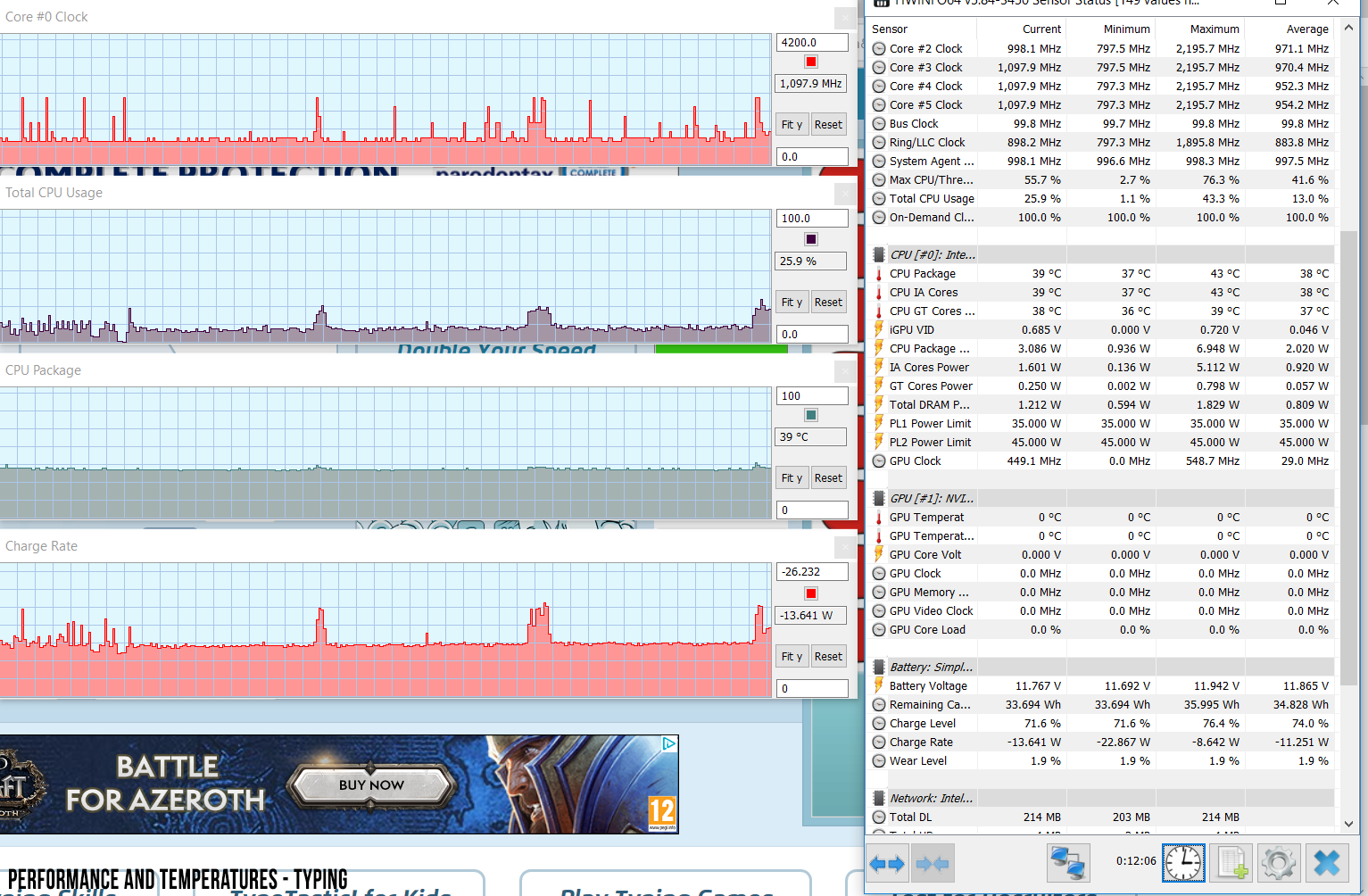Select the Core #2 Clock sensor row

(1101, 48)
